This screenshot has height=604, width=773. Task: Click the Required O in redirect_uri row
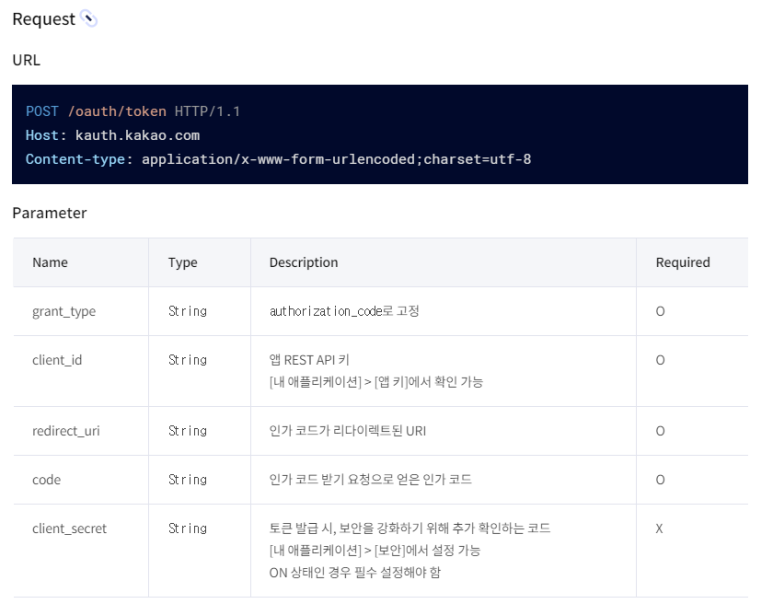(660, 431)
